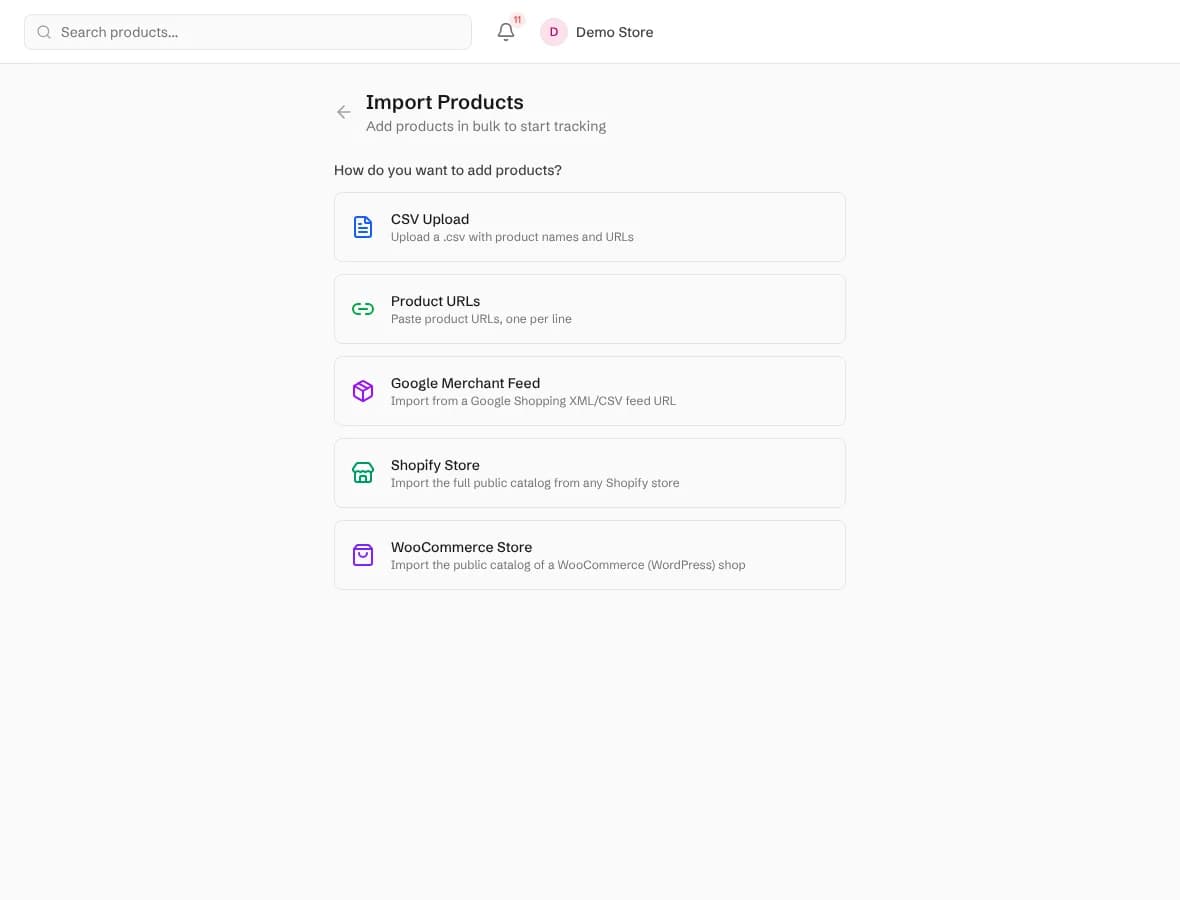The image size is (1180, 900).
Task: Click the blue CSV file icon
Action: click(x=363, y=227)
